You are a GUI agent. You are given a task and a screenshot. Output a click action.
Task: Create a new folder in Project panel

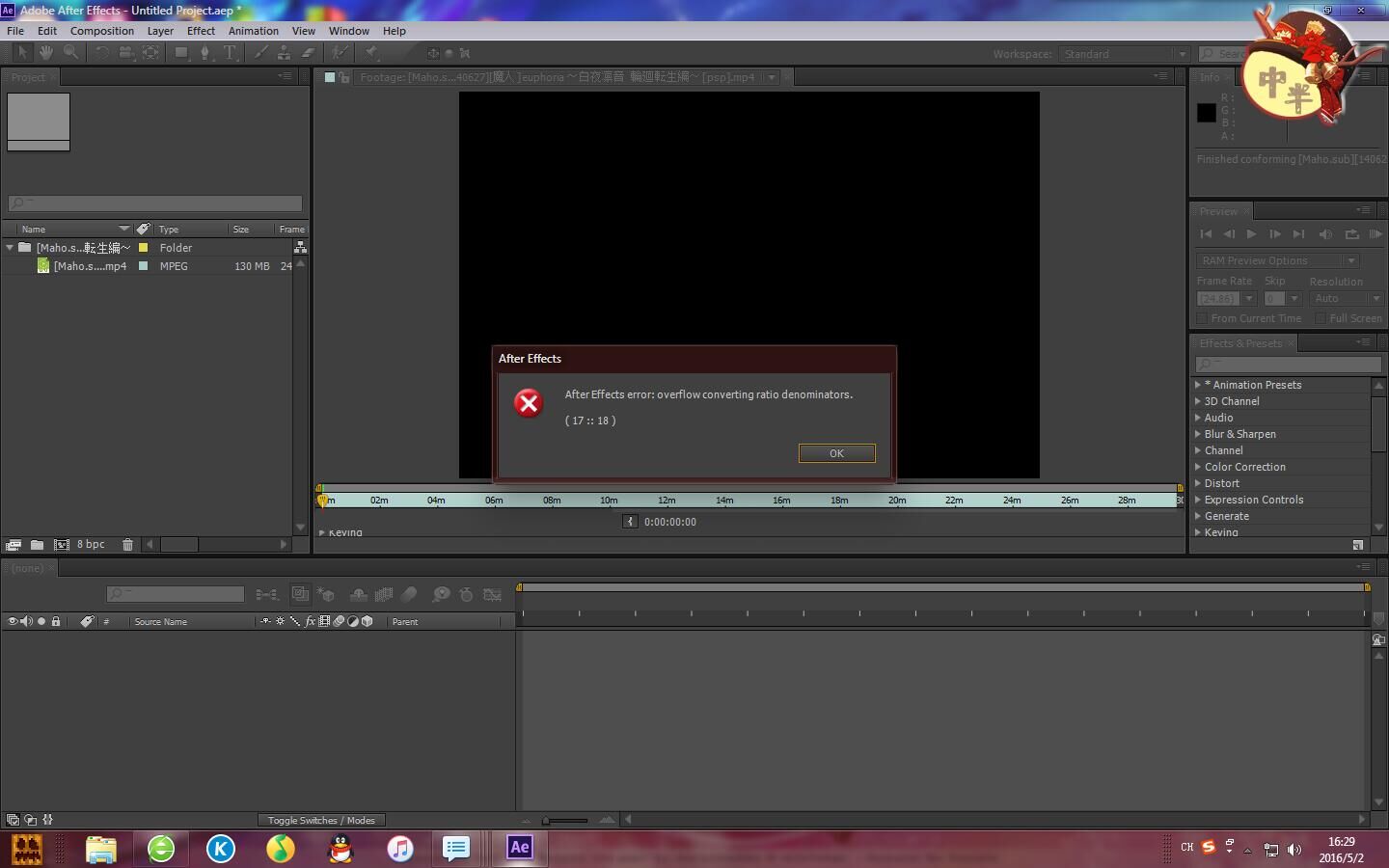tap(37, 544)
